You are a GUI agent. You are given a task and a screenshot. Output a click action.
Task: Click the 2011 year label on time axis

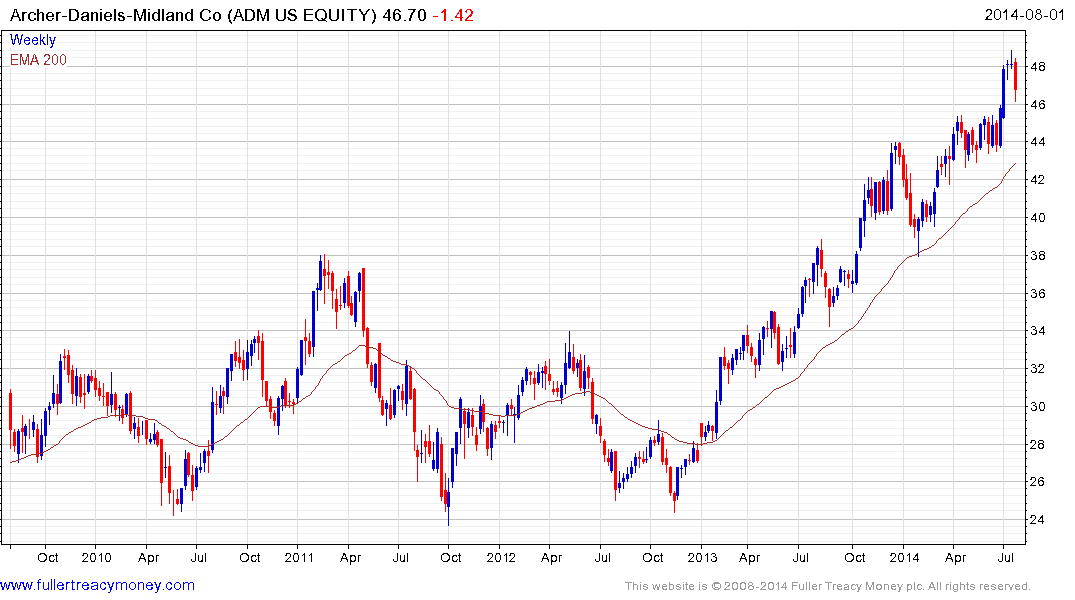[x=298, y=557]
